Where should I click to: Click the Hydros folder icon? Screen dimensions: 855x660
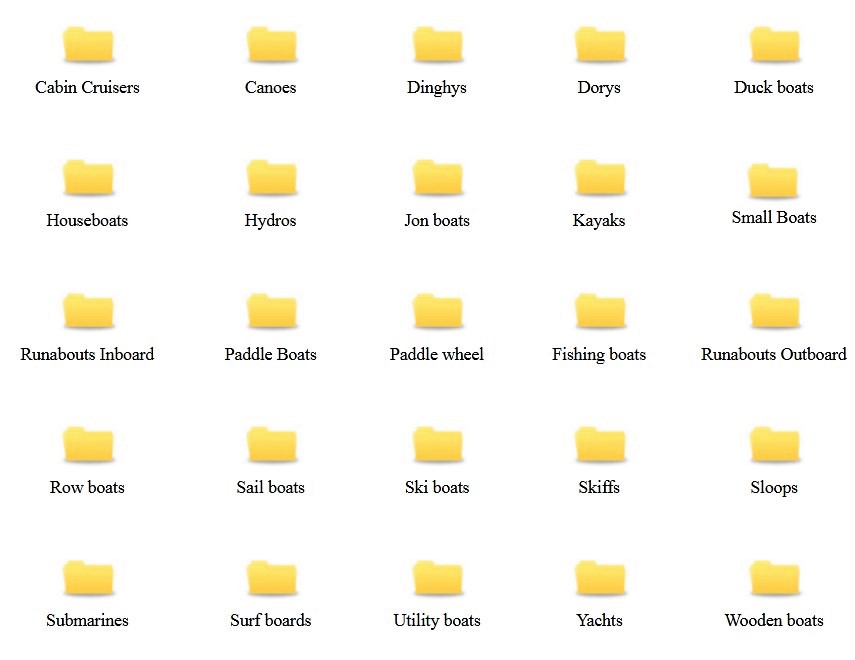(271, 179)
